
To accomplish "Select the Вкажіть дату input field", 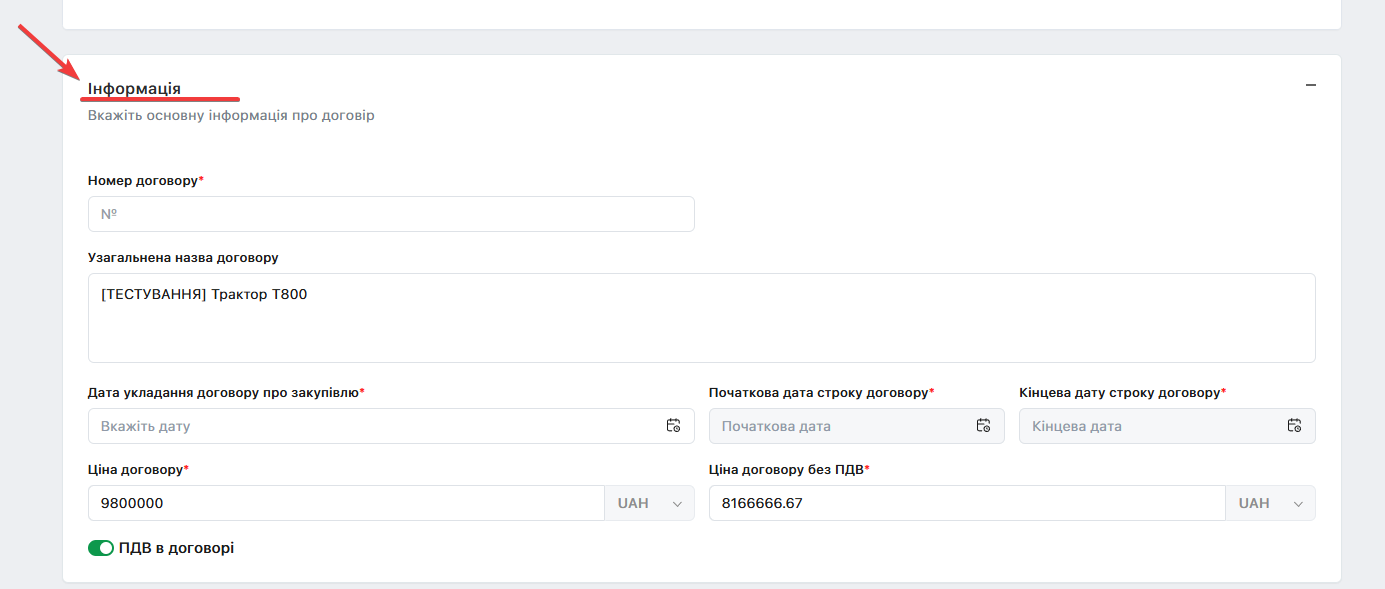I will (x=391, y=426).
